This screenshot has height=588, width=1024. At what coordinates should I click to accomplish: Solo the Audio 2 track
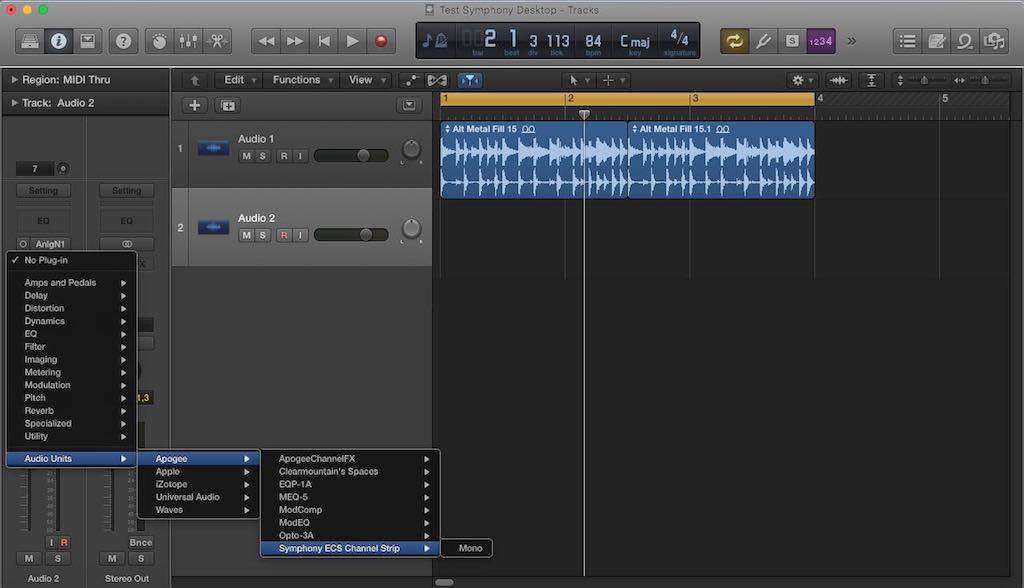tap(263, 235)
